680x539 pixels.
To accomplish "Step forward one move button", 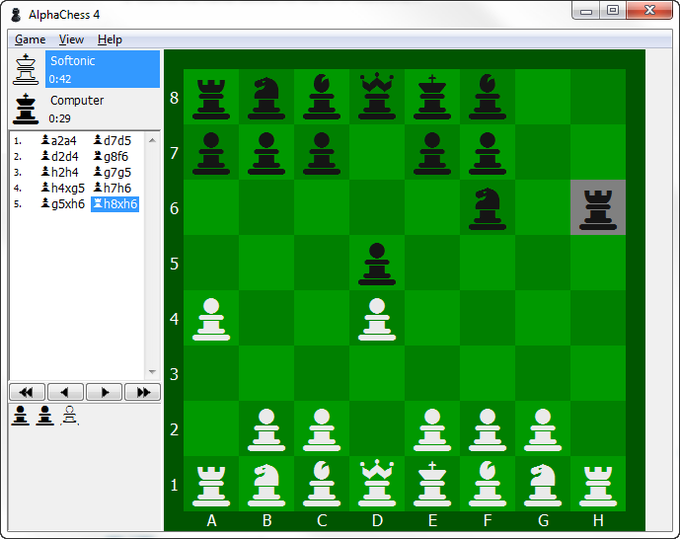I will click(x=104, y=392).
